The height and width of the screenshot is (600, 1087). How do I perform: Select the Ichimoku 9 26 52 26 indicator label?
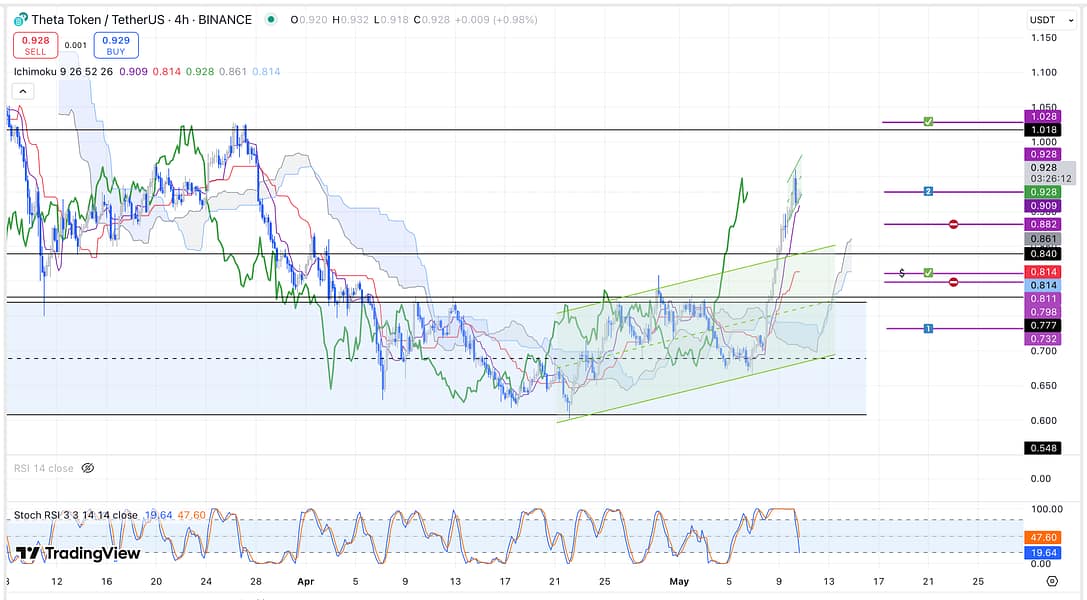pos(63,72)
